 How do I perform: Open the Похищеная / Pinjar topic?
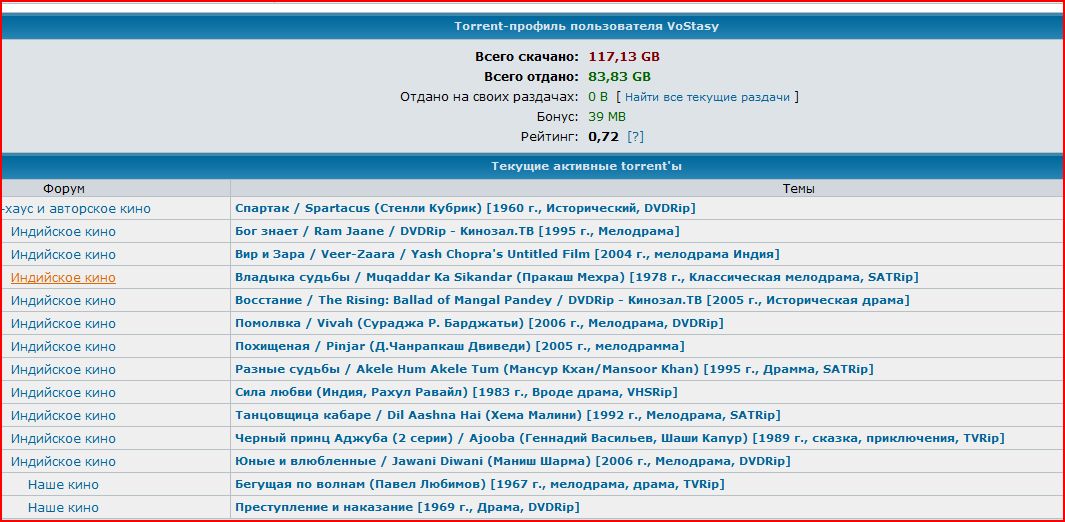460,346
